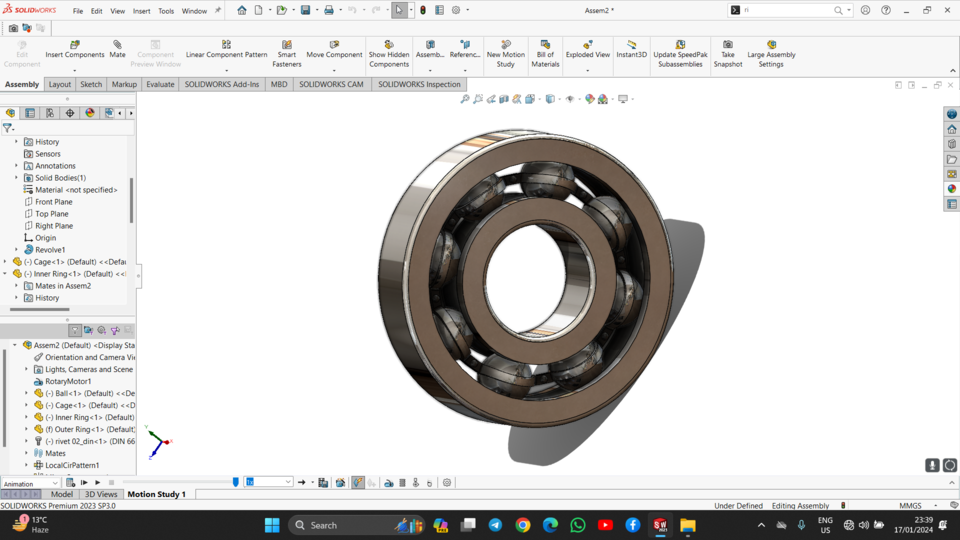Open the MMGS unit system status
This screenshot has width=960, height=540.
[x=910, y=506]
